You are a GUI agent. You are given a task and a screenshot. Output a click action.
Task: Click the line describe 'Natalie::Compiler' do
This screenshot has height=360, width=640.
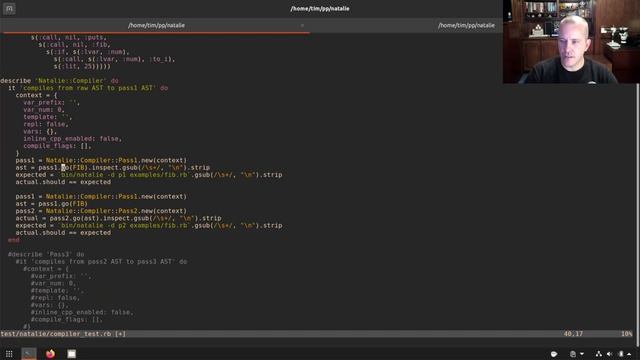tap(60, 81)
